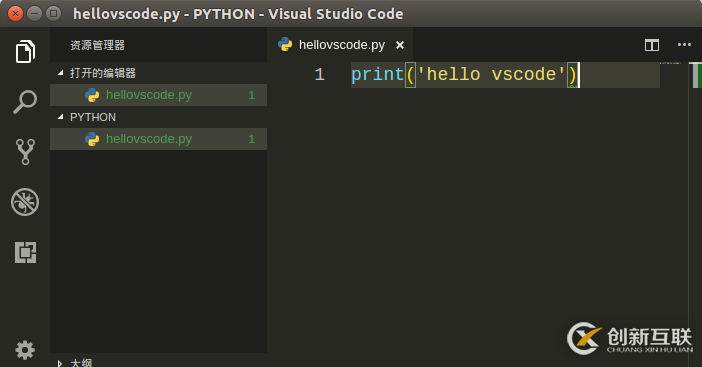
Task: Open the Source Control view icon
Action: [25, 152]
